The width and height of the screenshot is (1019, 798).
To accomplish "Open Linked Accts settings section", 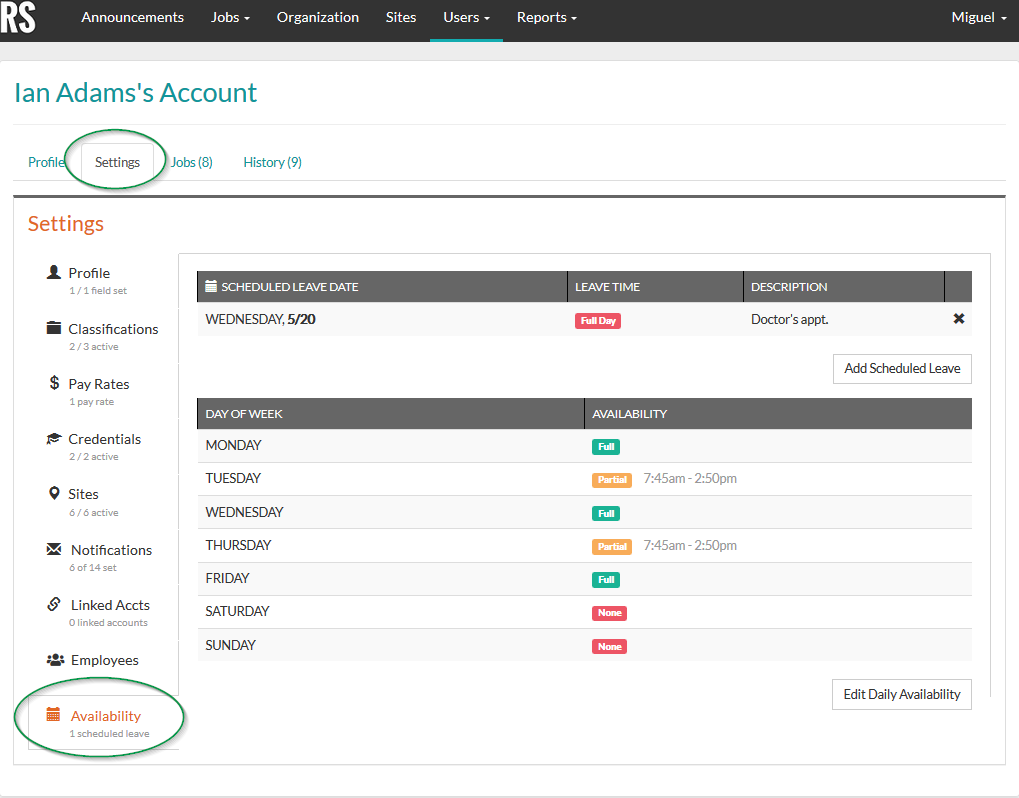I will tap(110, 605).
